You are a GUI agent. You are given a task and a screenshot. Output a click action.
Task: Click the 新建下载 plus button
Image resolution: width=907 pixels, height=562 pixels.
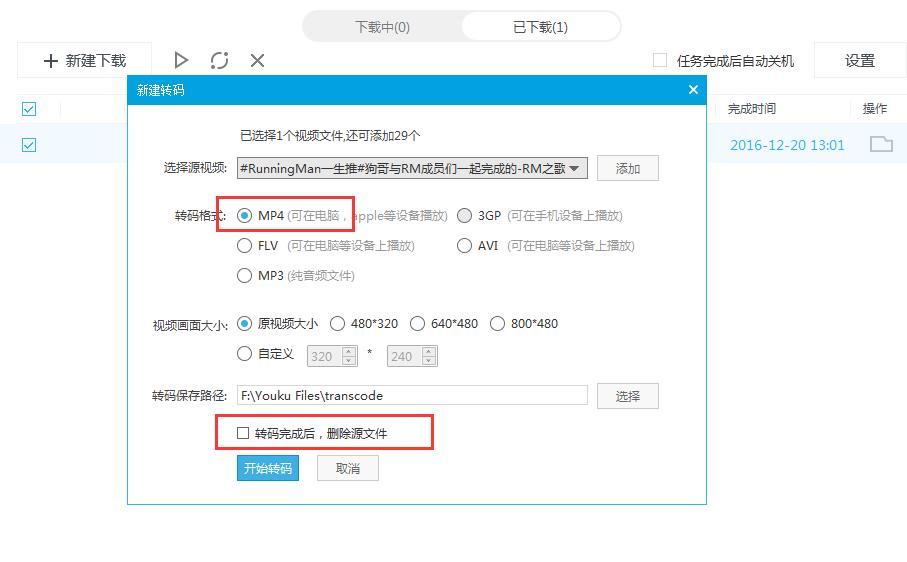point(85,61)
